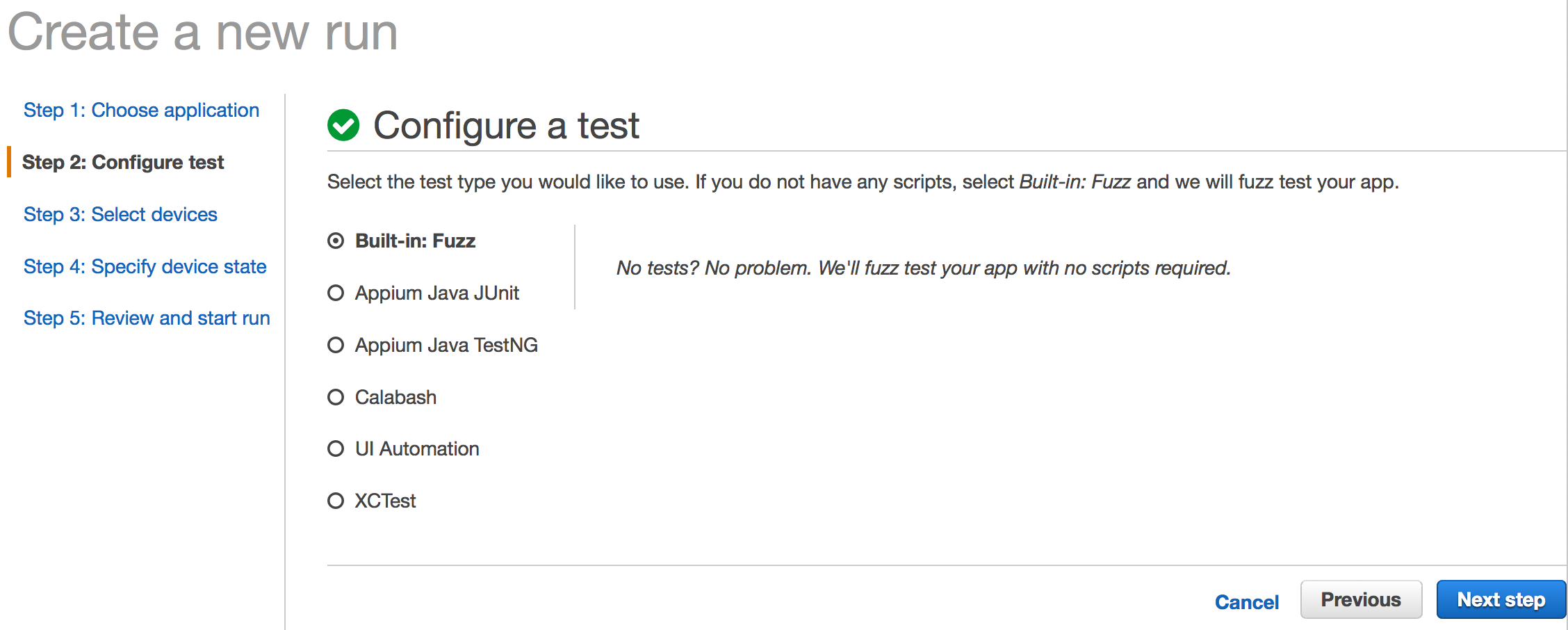
Task: Click the green checkmark icon beside Configure a test
Action: (343, 125)
